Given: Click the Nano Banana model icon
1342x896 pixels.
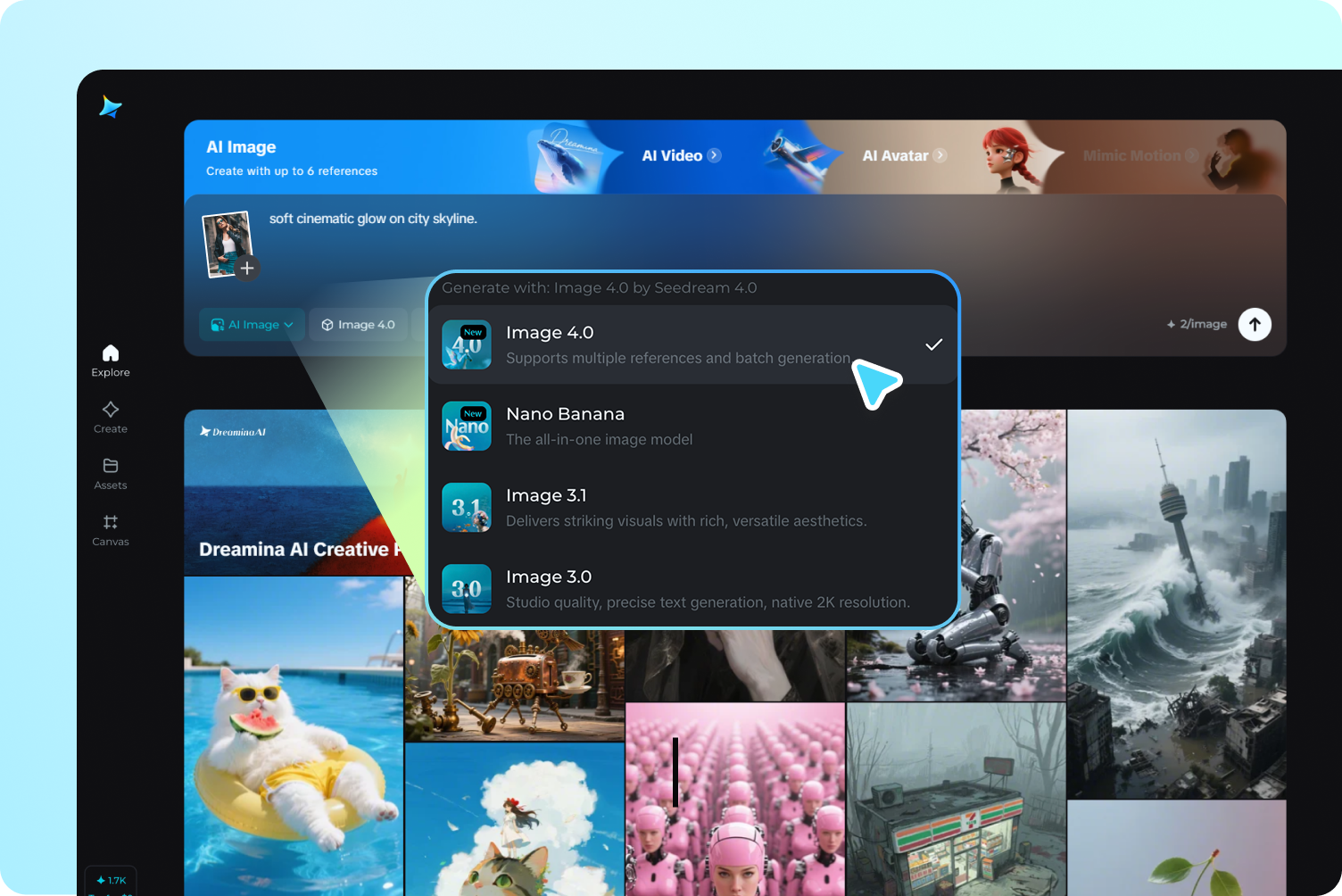Looking at the screenshot, I should pos(467,427).
